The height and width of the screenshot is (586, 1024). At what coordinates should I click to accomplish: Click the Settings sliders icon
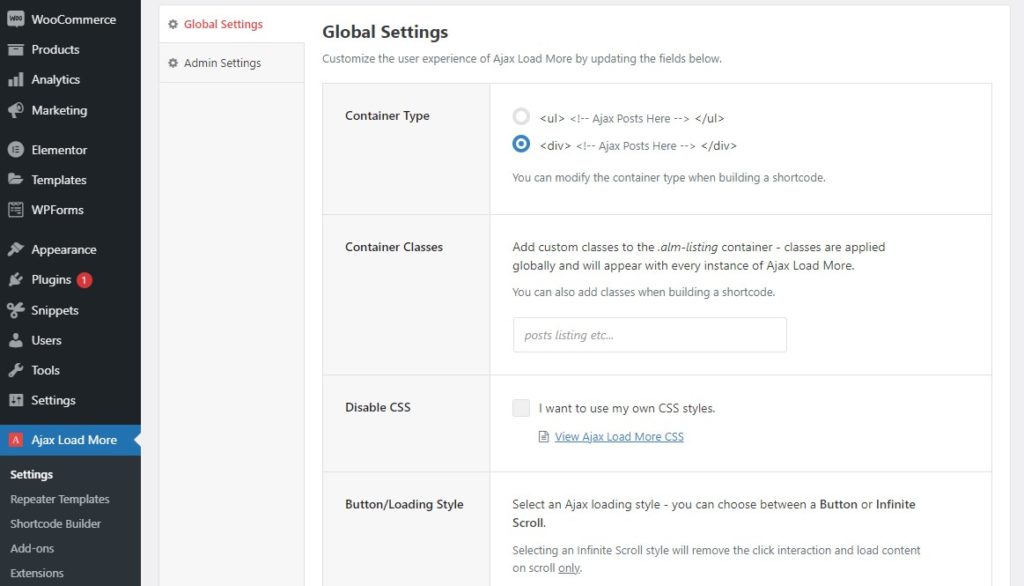coord(16,400)
